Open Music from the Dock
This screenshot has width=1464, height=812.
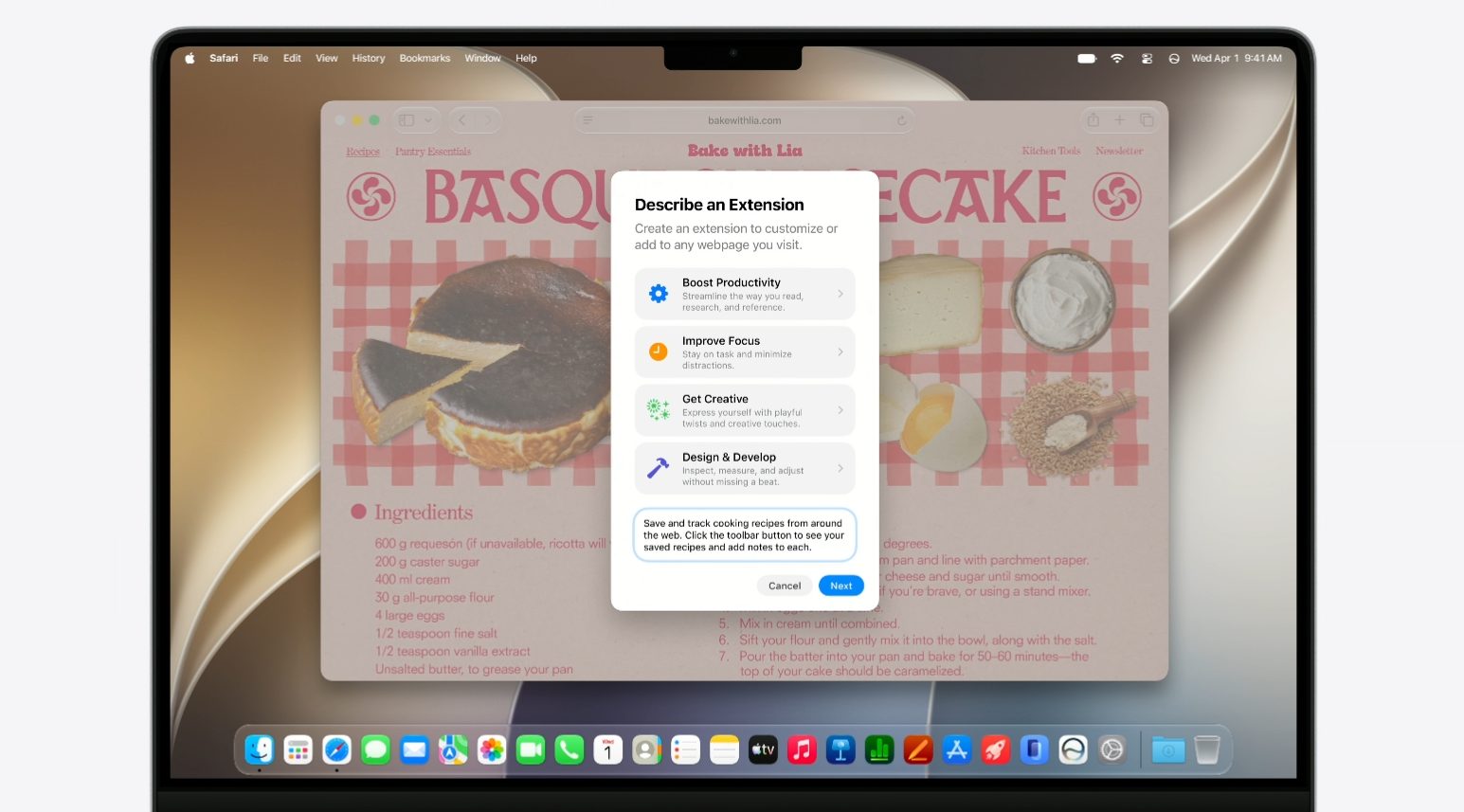coord(802,750)
